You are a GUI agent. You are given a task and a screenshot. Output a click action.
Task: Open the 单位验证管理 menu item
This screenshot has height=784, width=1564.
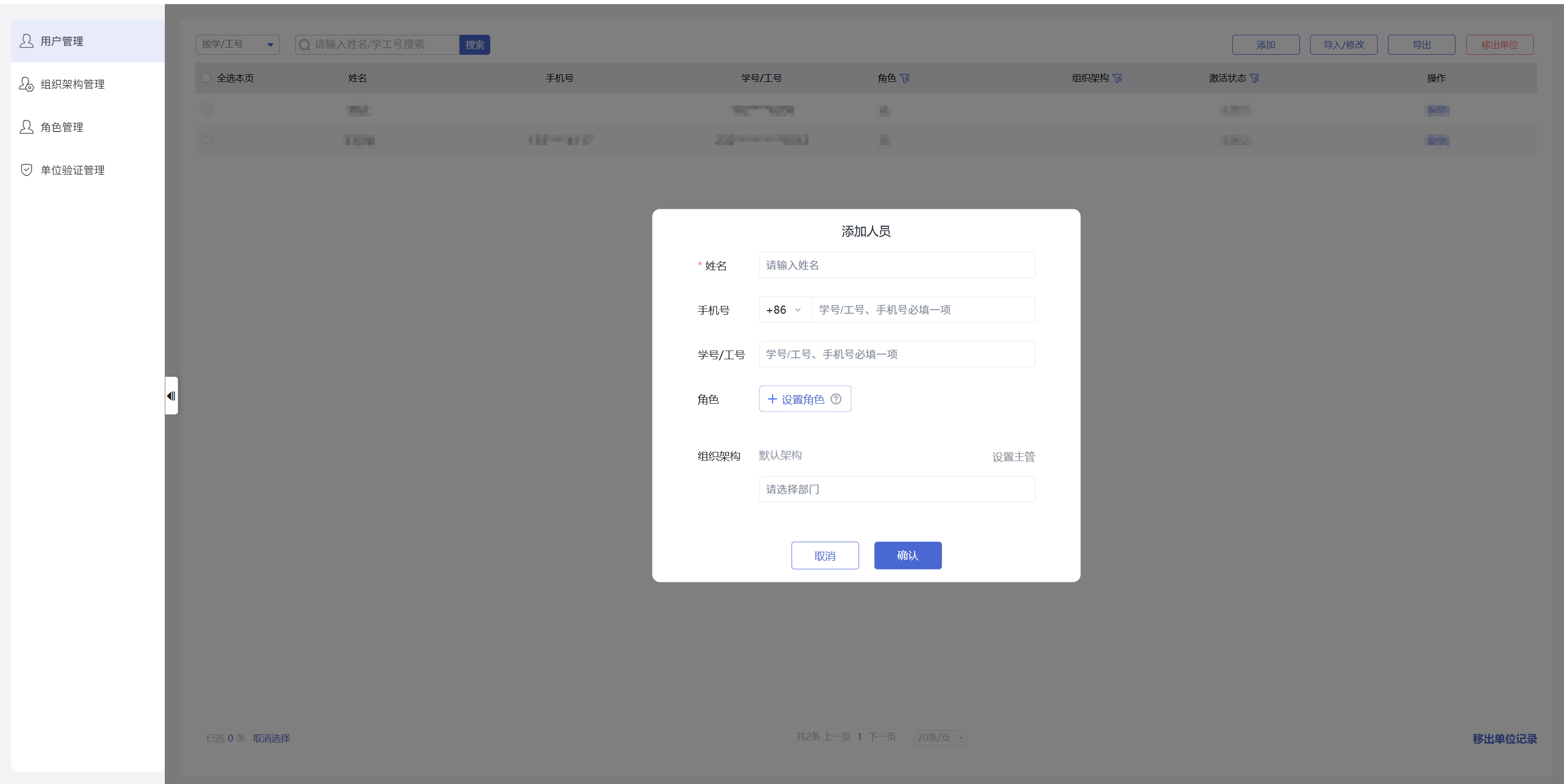(72, 170)
